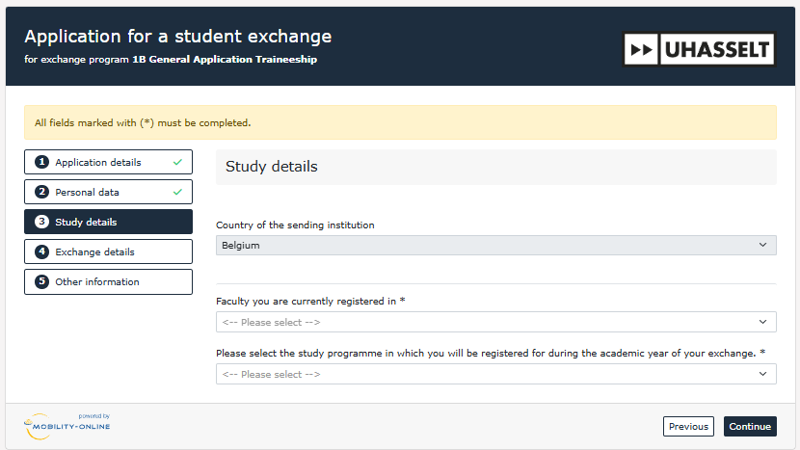Open the Faculty currently registered in dropdown
Viewport: 800px width, 450px height.
pyautogui.click(x=496, y=322)
